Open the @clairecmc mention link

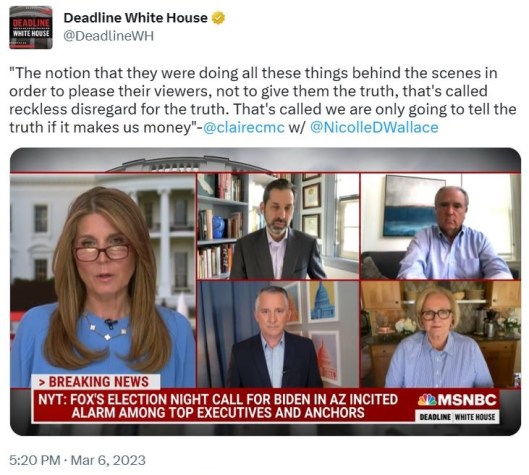(x=244, y=128)
